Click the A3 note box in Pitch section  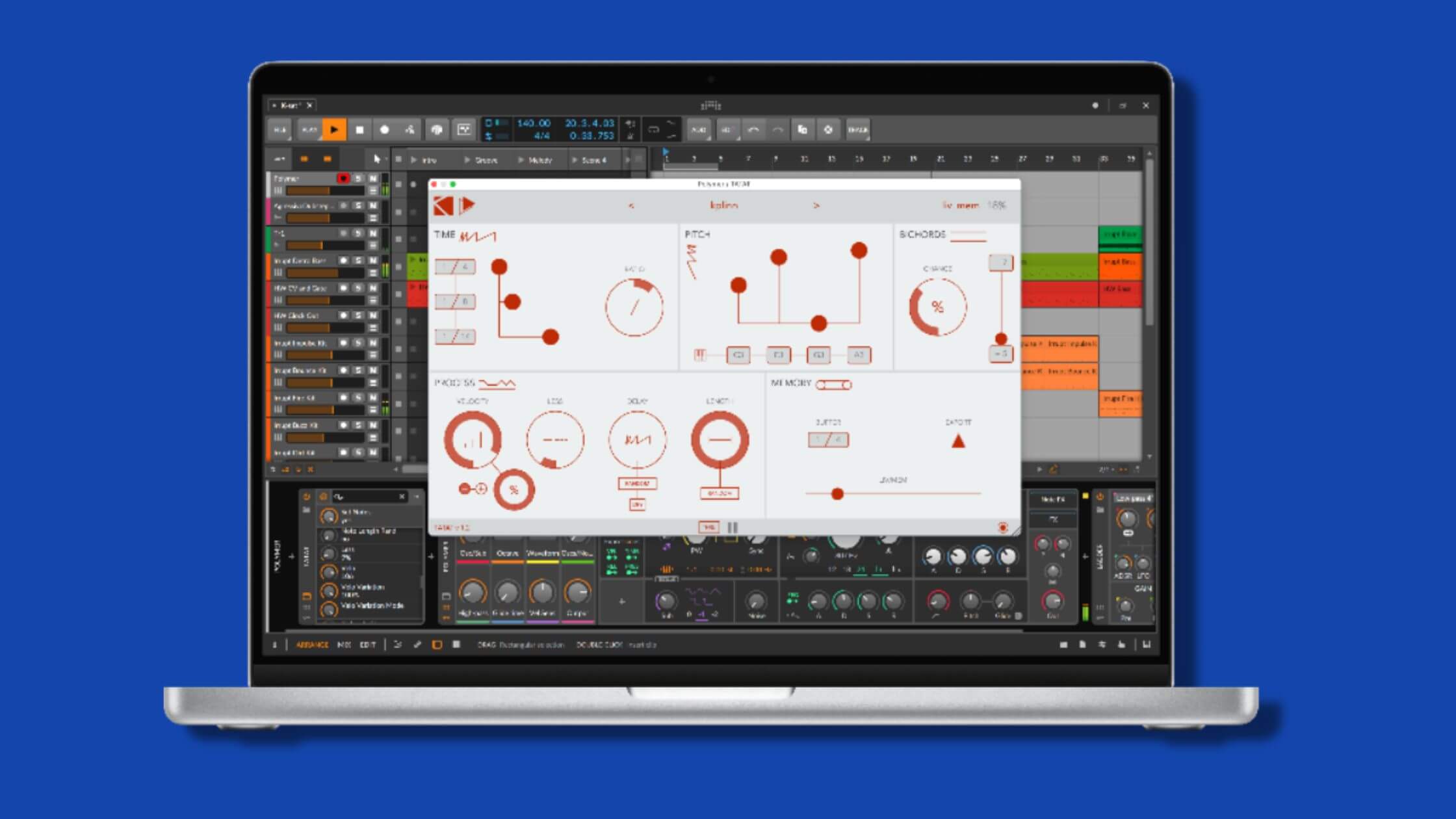(859, 355)
